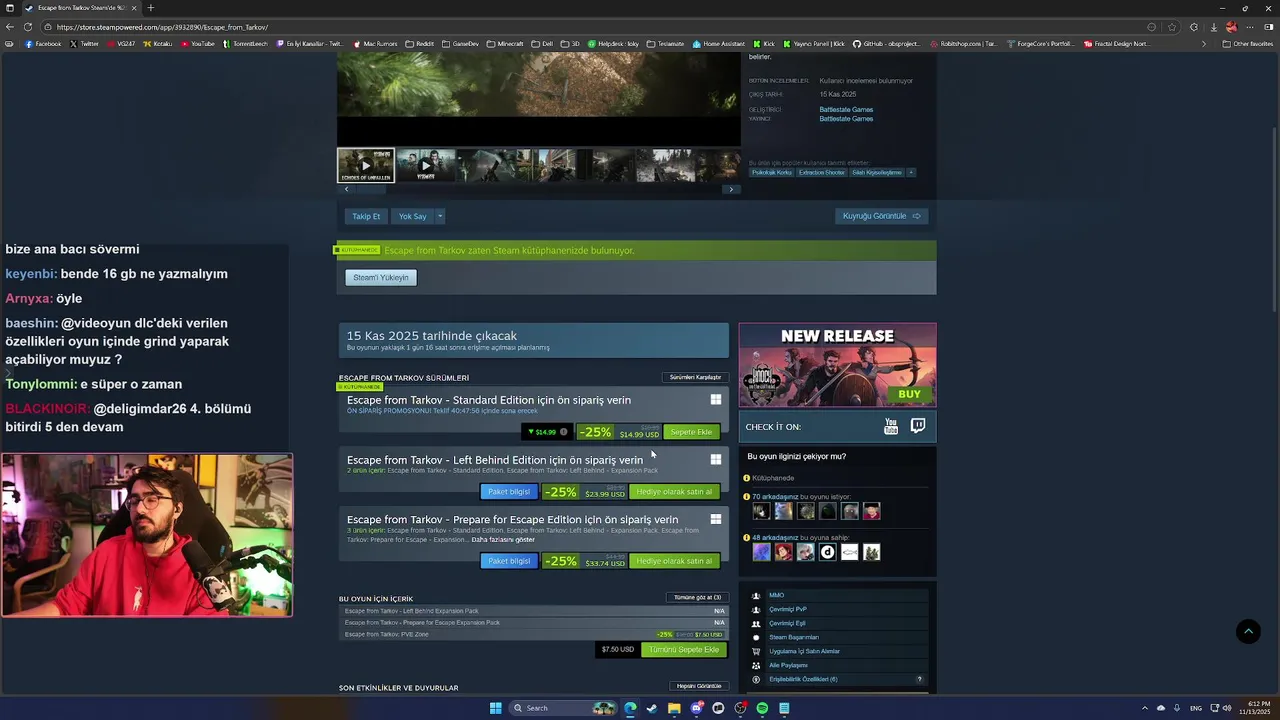Image resolution: width=1280 pixels, height=720 pixels.
Task: Open Paket bilgisi for Left Behind Edition
Action: point(509,492)
